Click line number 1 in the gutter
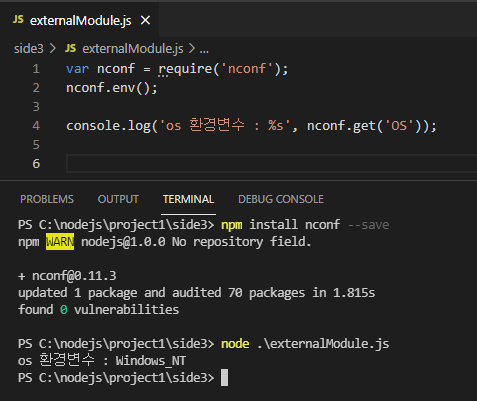This screenshot has height=401, width=477. coord(36,69)
